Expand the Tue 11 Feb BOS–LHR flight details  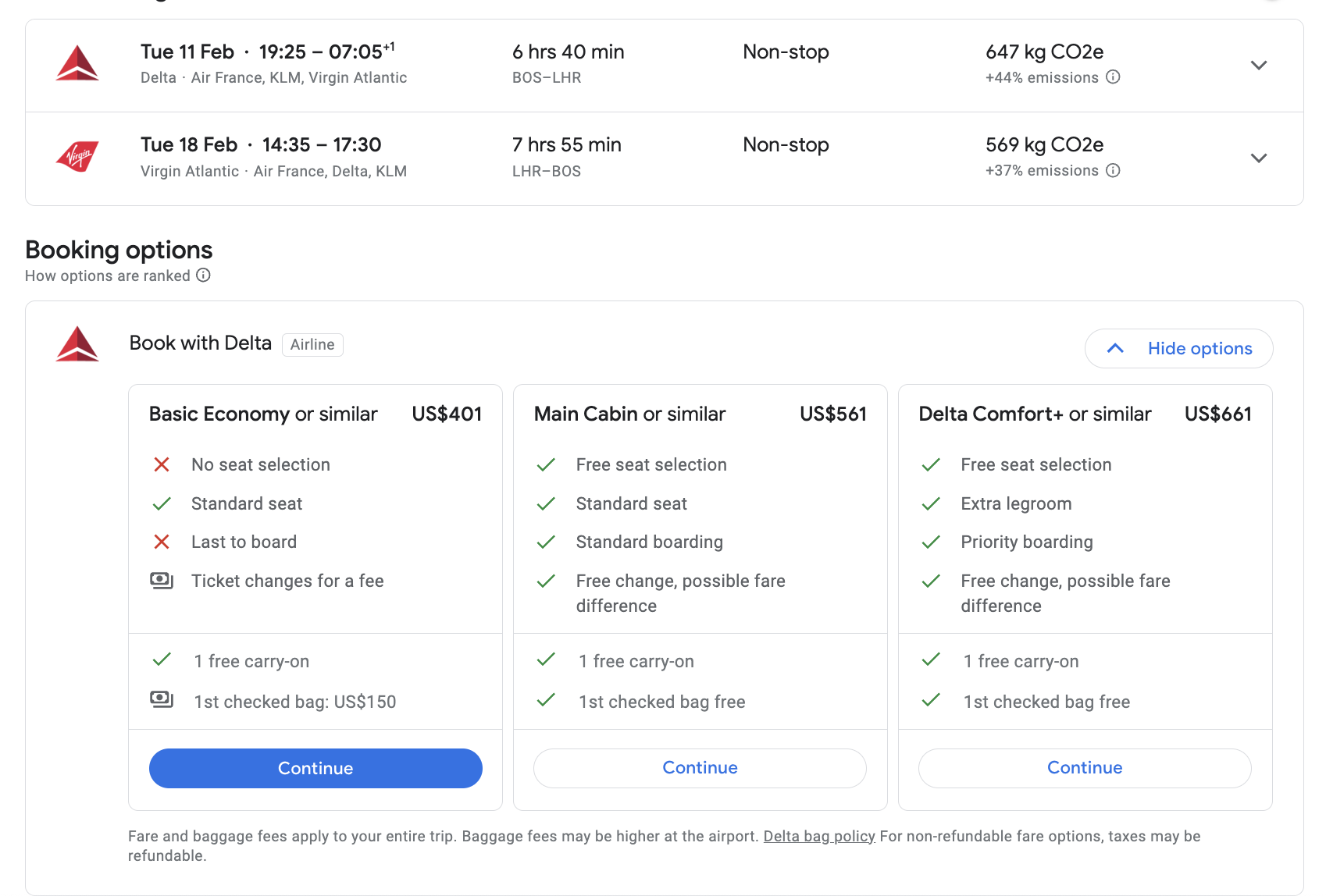point(1259,66)
